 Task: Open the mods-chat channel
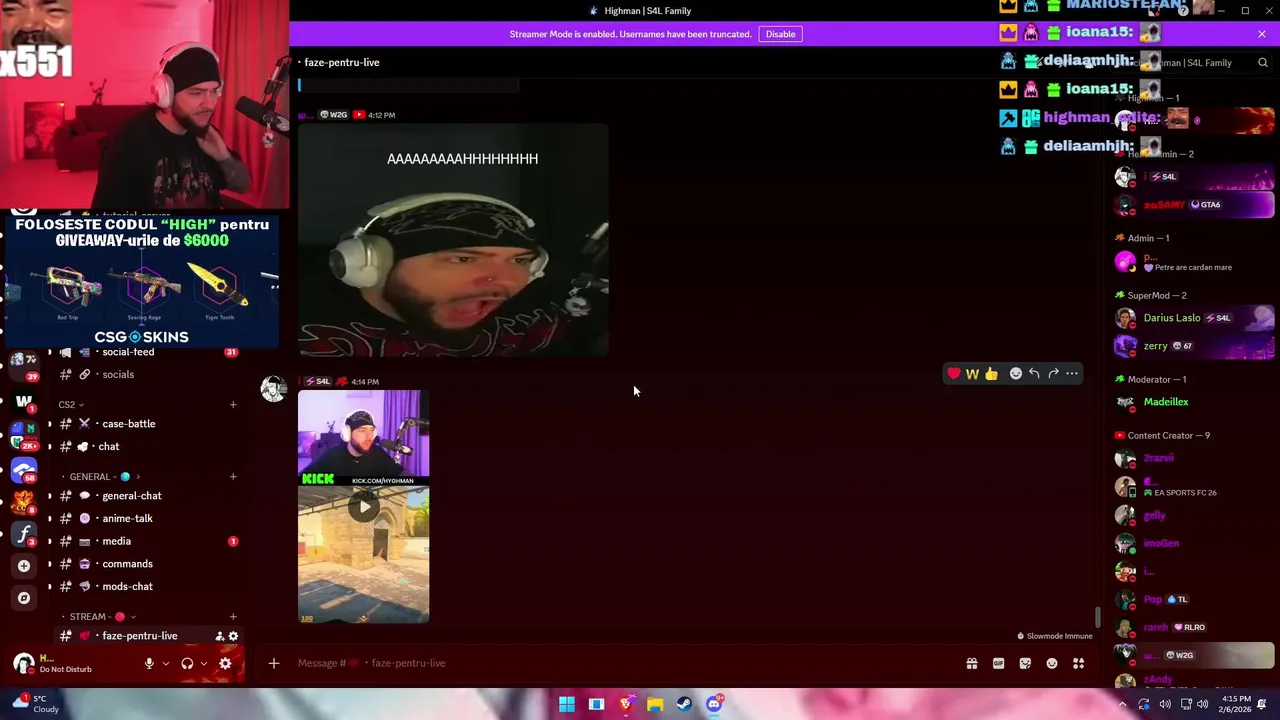click(147, 587)
